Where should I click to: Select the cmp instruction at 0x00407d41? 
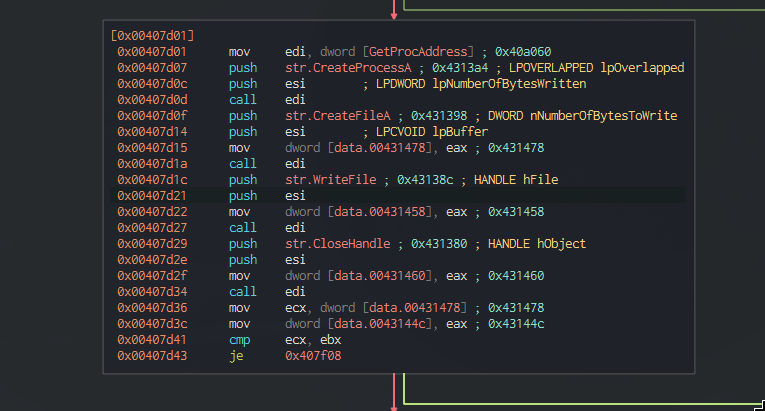[x=285, y=340]
